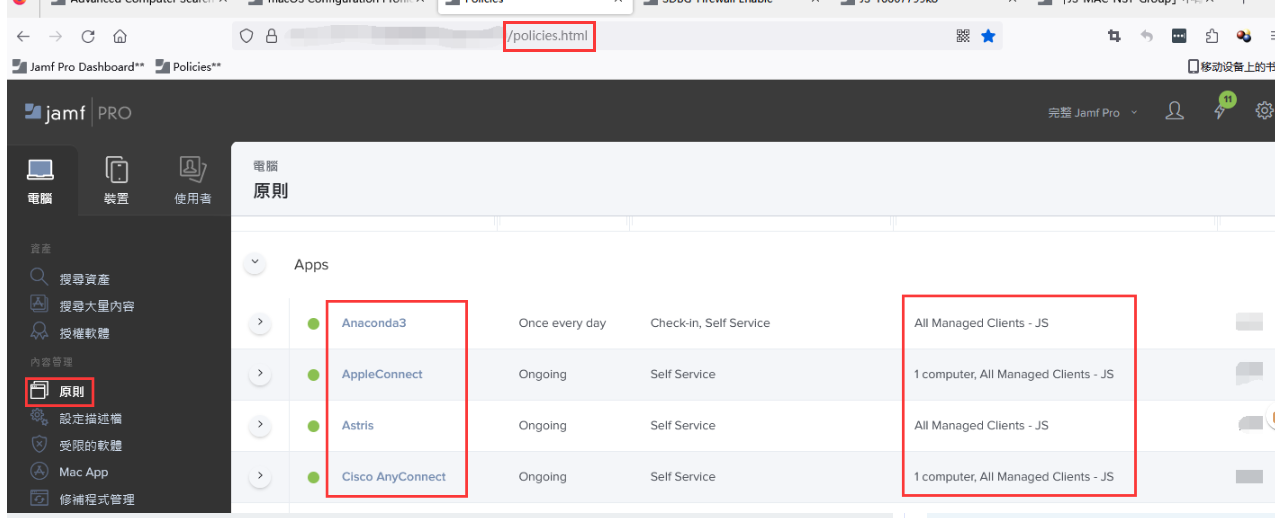
Task: Open the browser extensions puzzle icon
Action: [x=1212, y=37]
